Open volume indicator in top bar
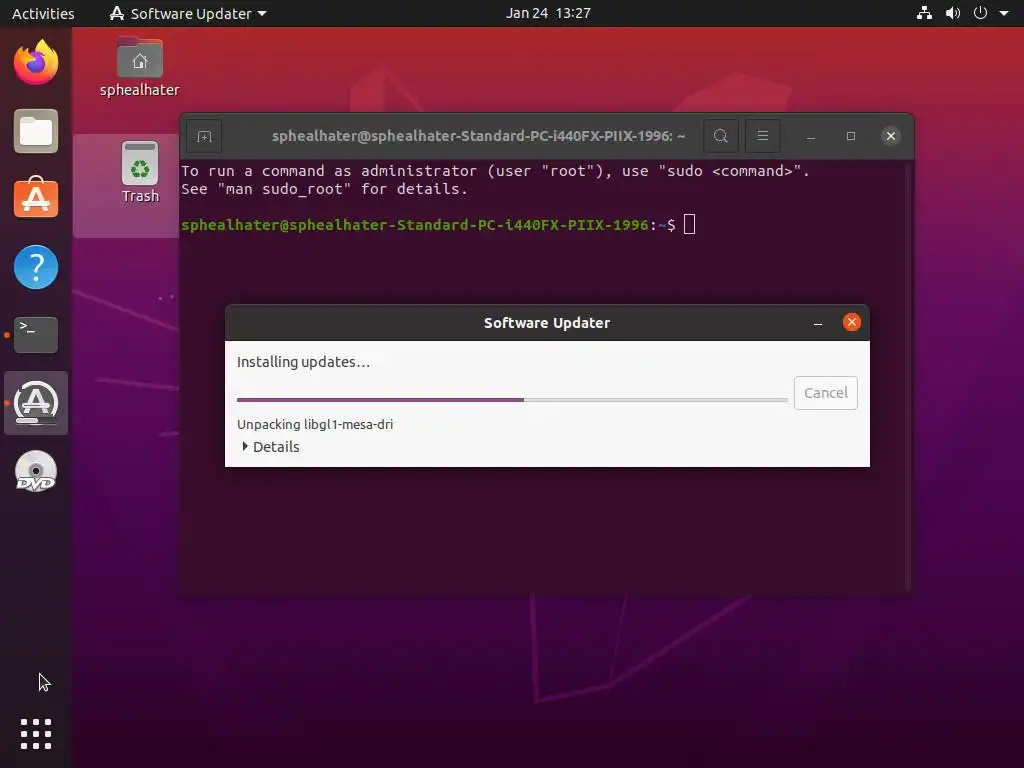The image size is (1024, 768). click(953, 13)
